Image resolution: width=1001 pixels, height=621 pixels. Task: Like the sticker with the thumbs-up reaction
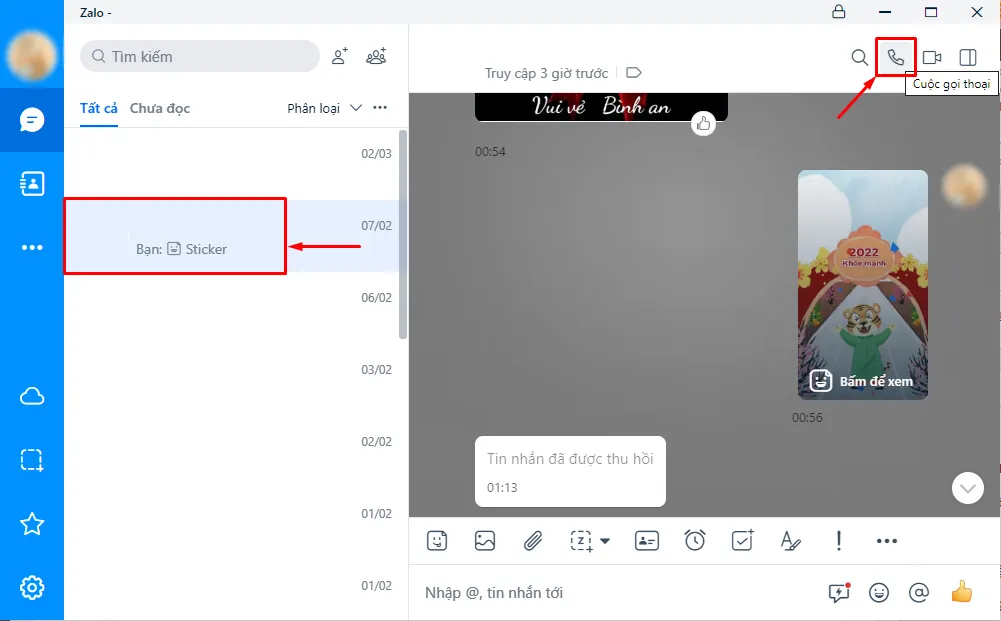[x=703, y=123]
